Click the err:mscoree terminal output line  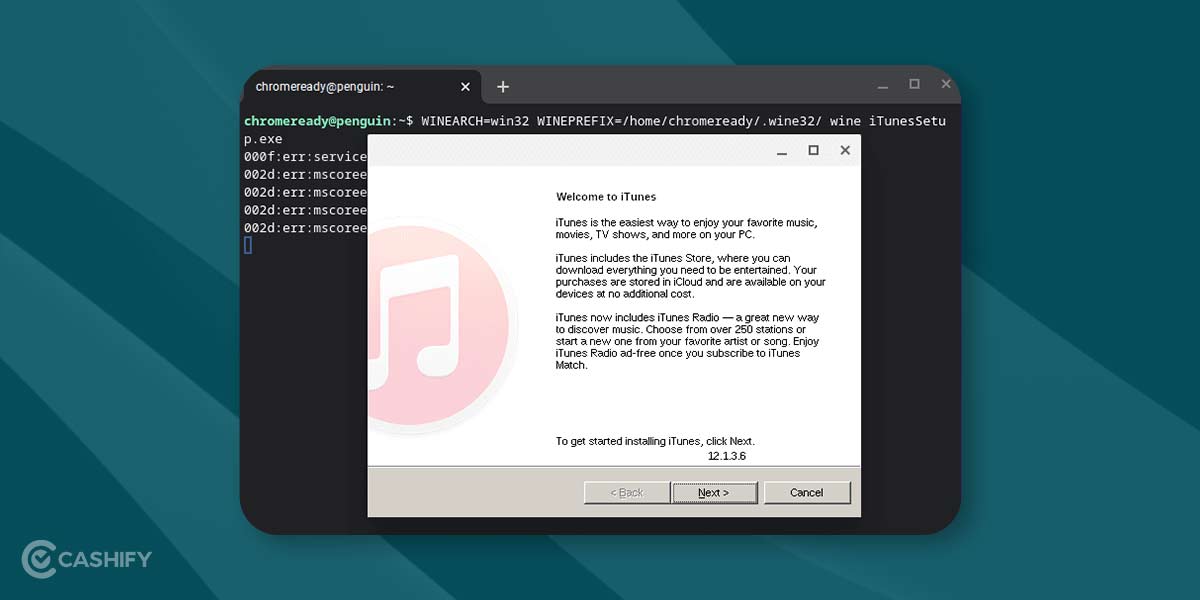click(305, 192)
